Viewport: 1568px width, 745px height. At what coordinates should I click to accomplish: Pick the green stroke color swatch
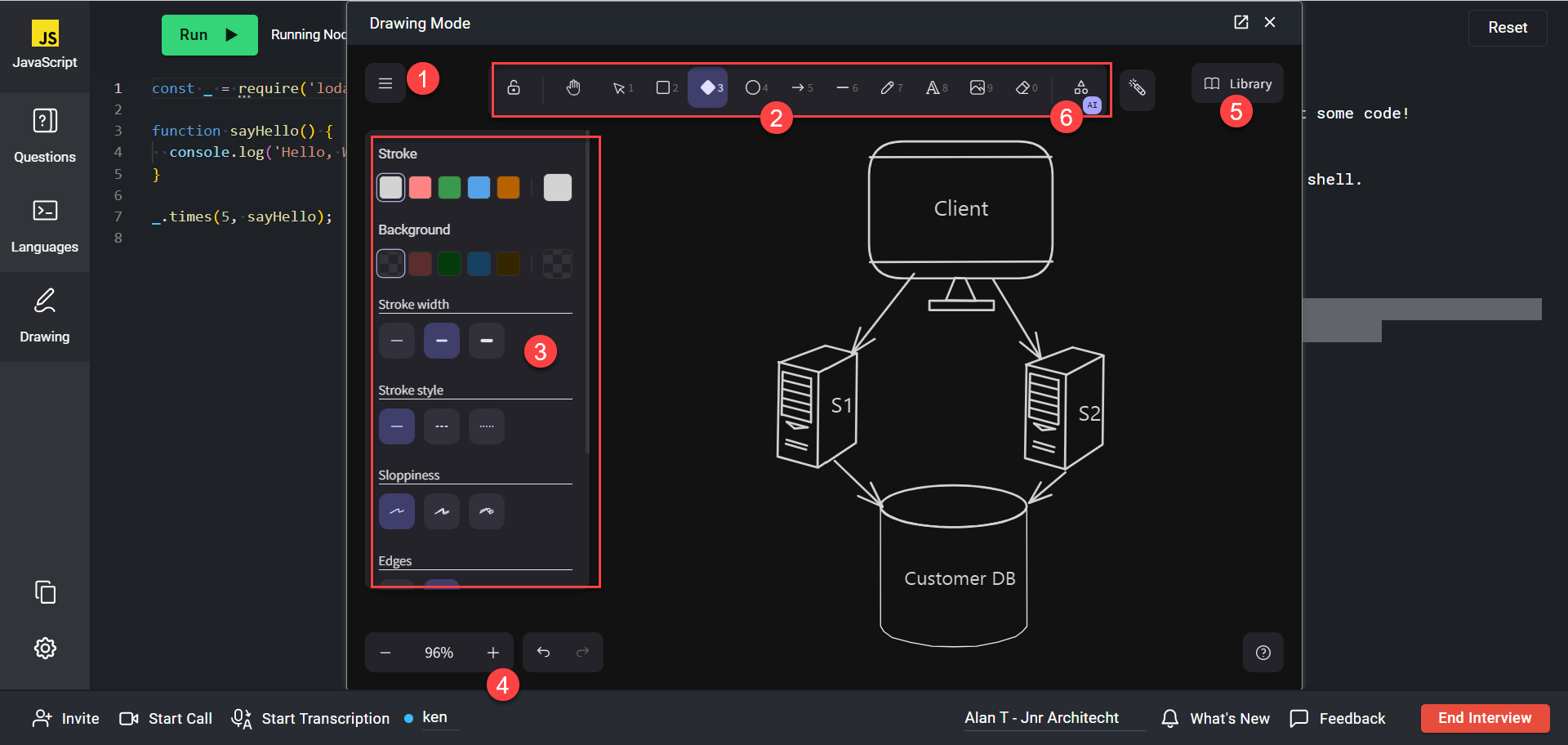pos(449,188)
